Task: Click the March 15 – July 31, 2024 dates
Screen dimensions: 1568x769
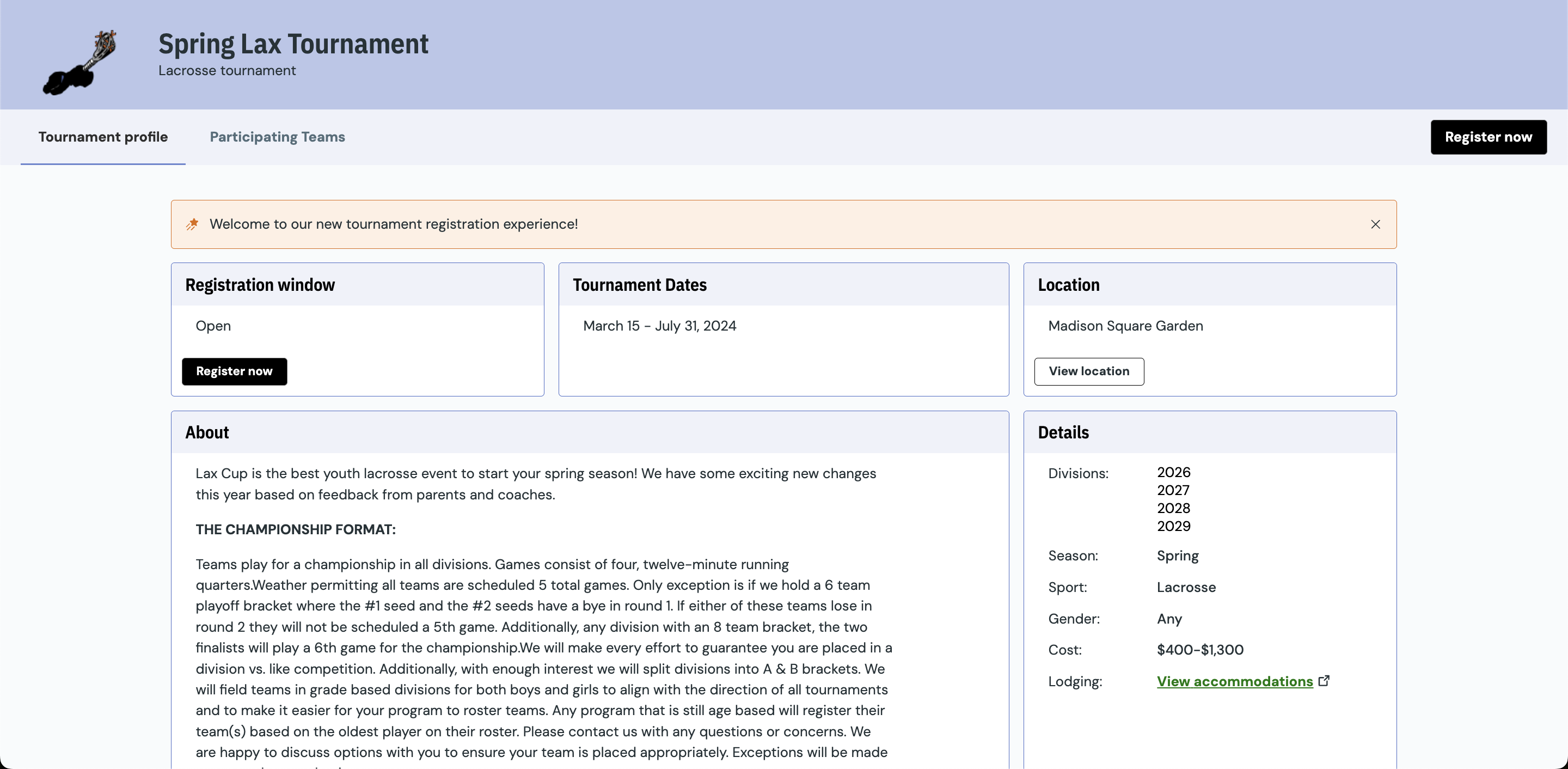Action: [x=659, y=326]
